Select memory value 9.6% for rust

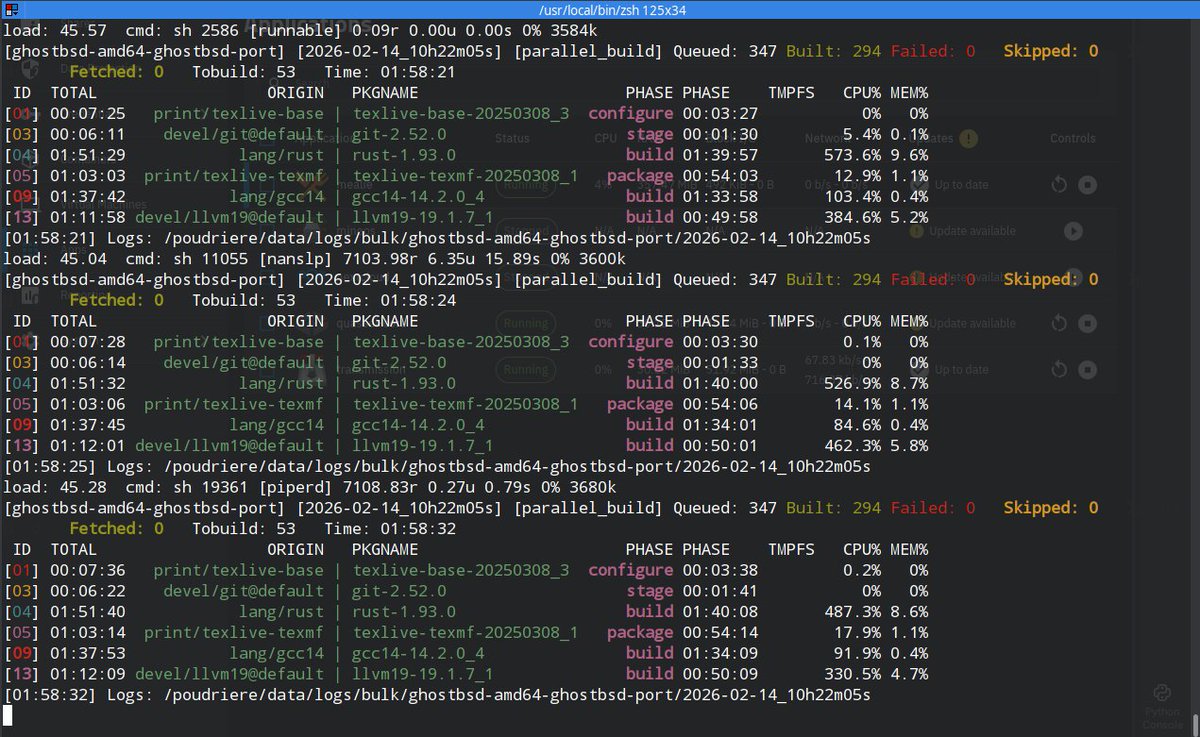coord(911,155)
